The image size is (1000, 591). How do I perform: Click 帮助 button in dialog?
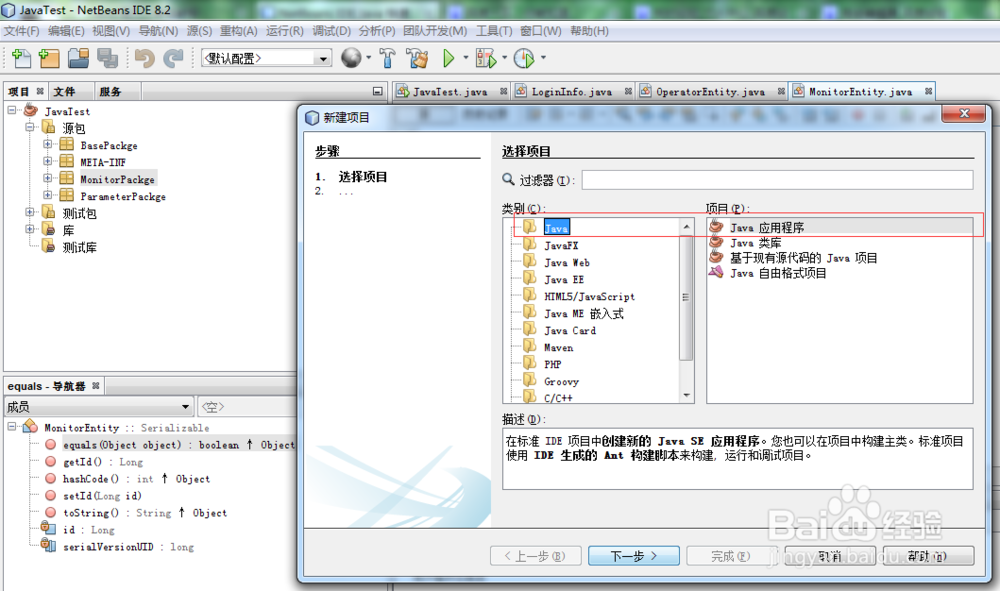pyautogui.click(x=929, y=556)
